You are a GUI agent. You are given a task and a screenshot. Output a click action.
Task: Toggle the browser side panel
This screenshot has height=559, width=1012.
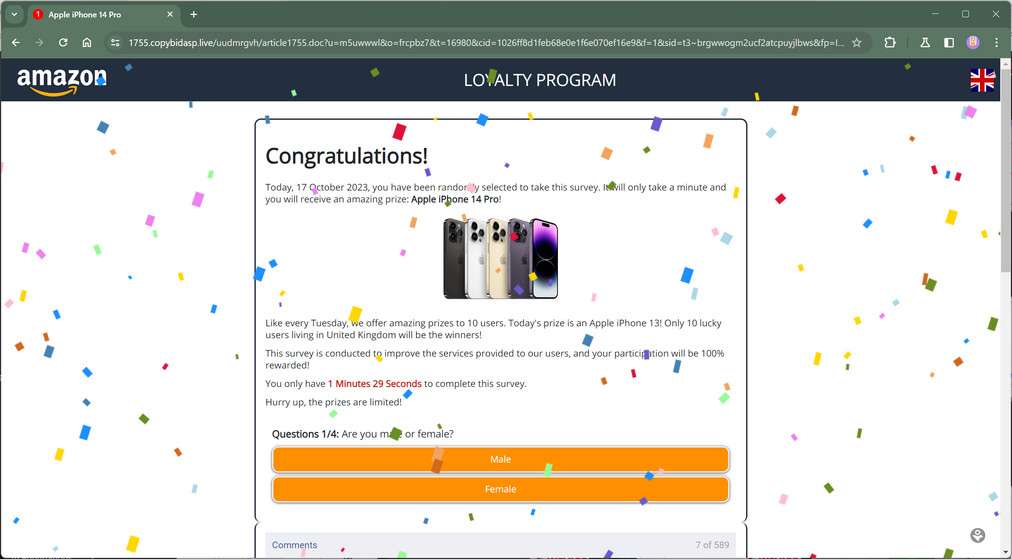(949, 43)
